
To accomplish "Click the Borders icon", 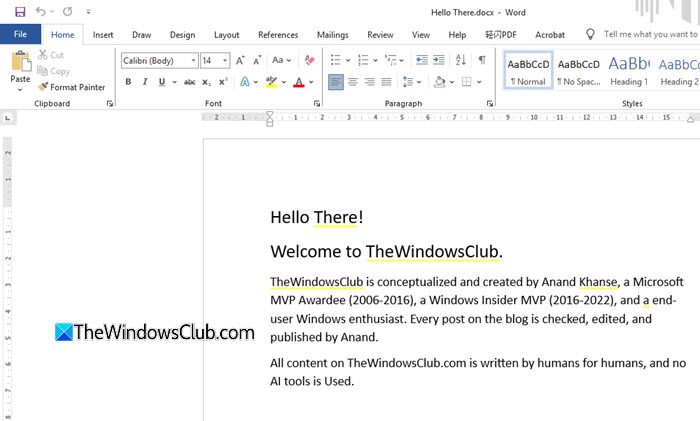I will click(x=466, y=82).
